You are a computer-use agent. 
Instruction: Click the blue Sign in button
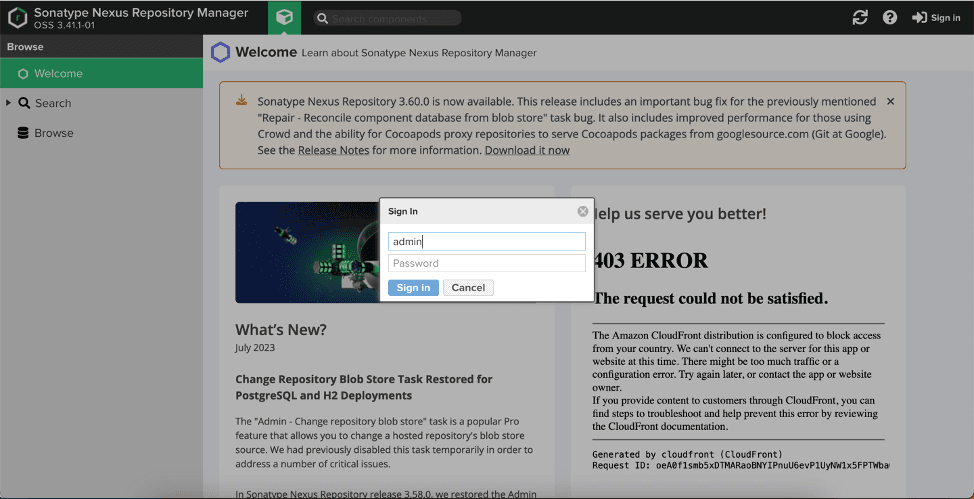[x=413, y=287]
